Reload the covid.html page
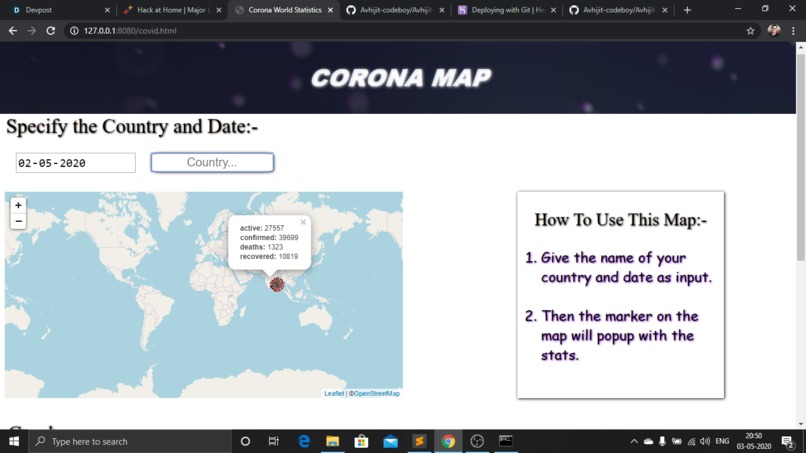 coord(50,31)
